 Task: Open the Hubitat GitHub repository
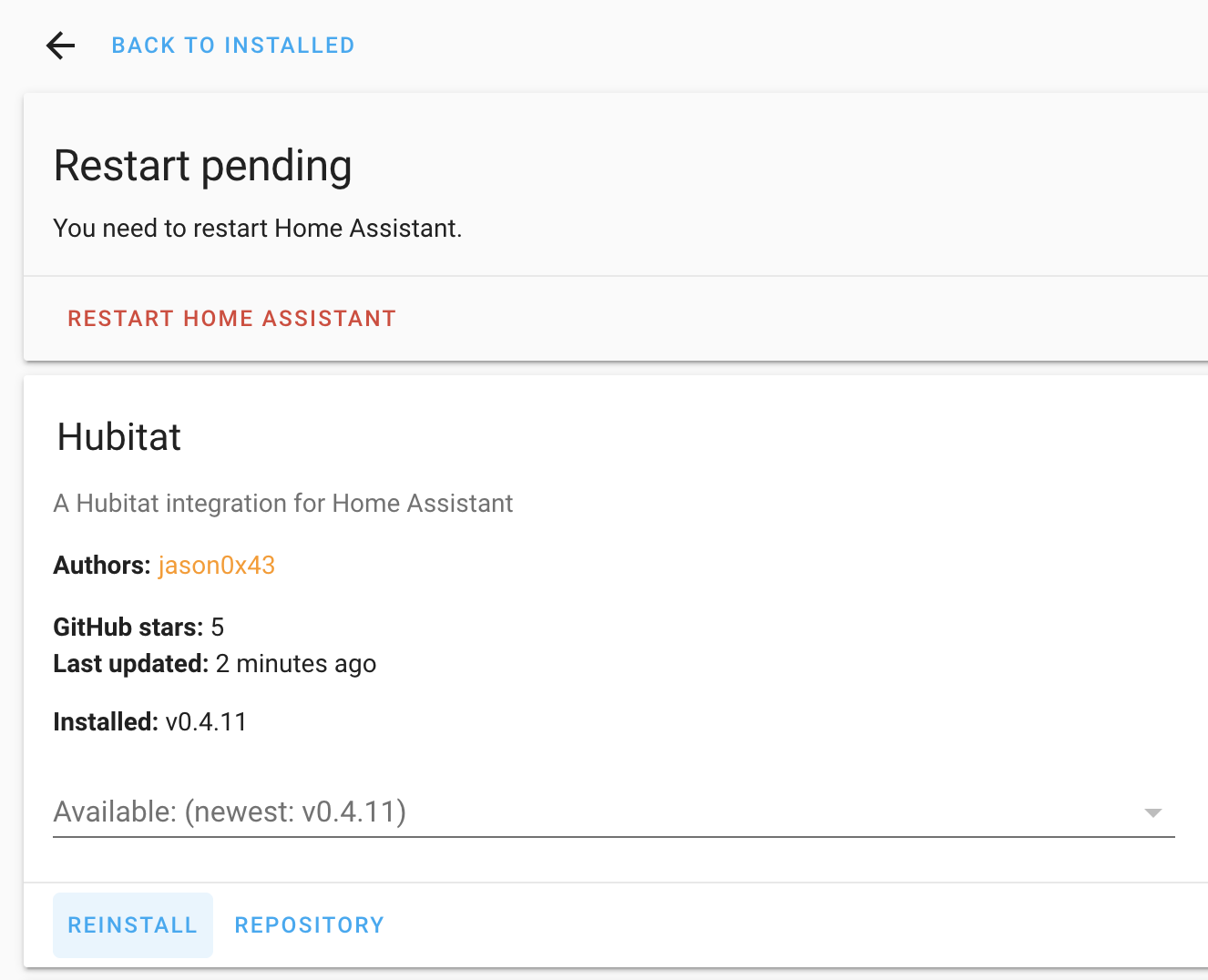[x=309, y=924]
